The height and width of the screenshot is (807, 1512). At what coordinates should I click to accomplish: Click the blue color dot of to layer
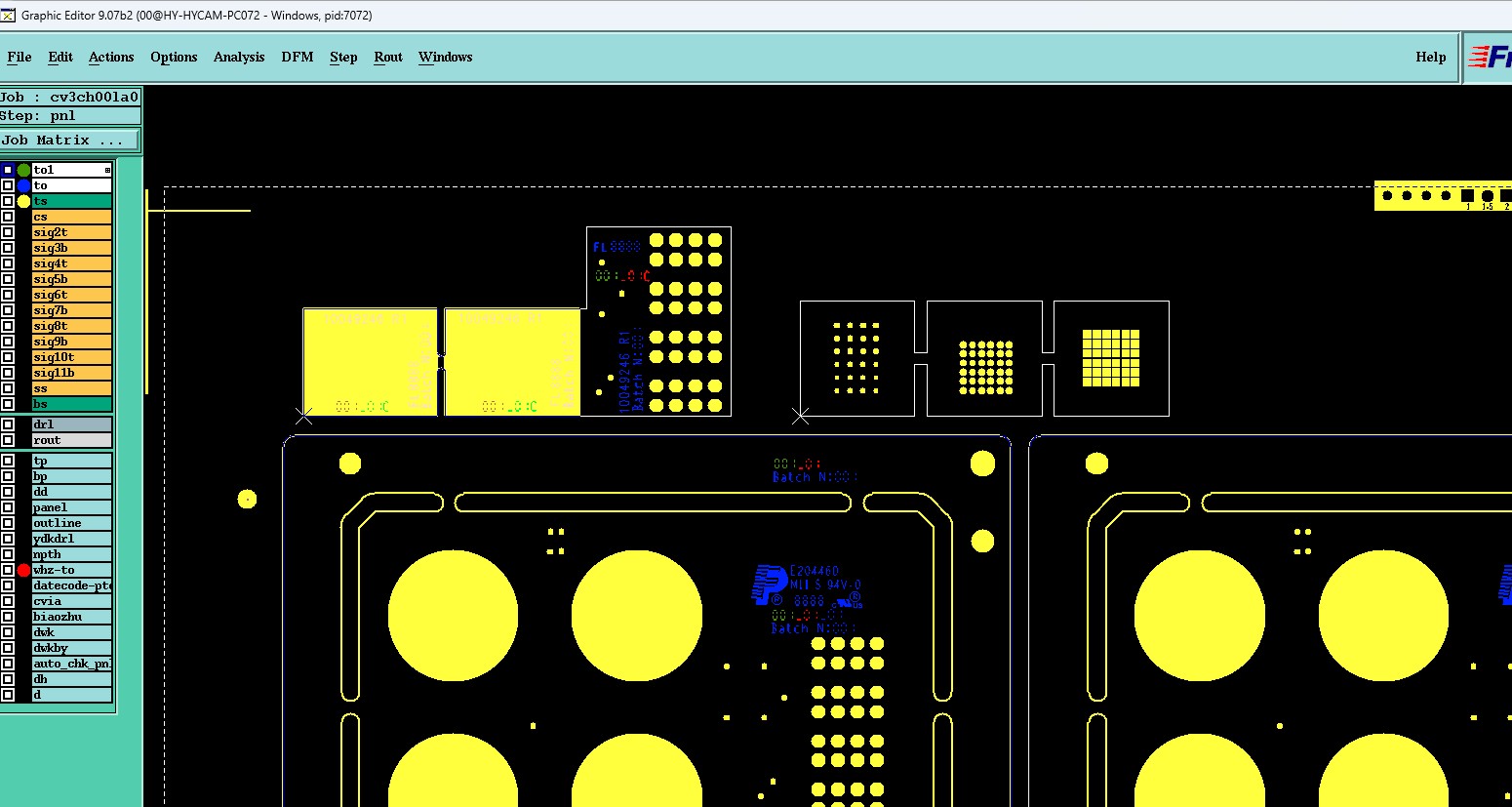(23, 185)
